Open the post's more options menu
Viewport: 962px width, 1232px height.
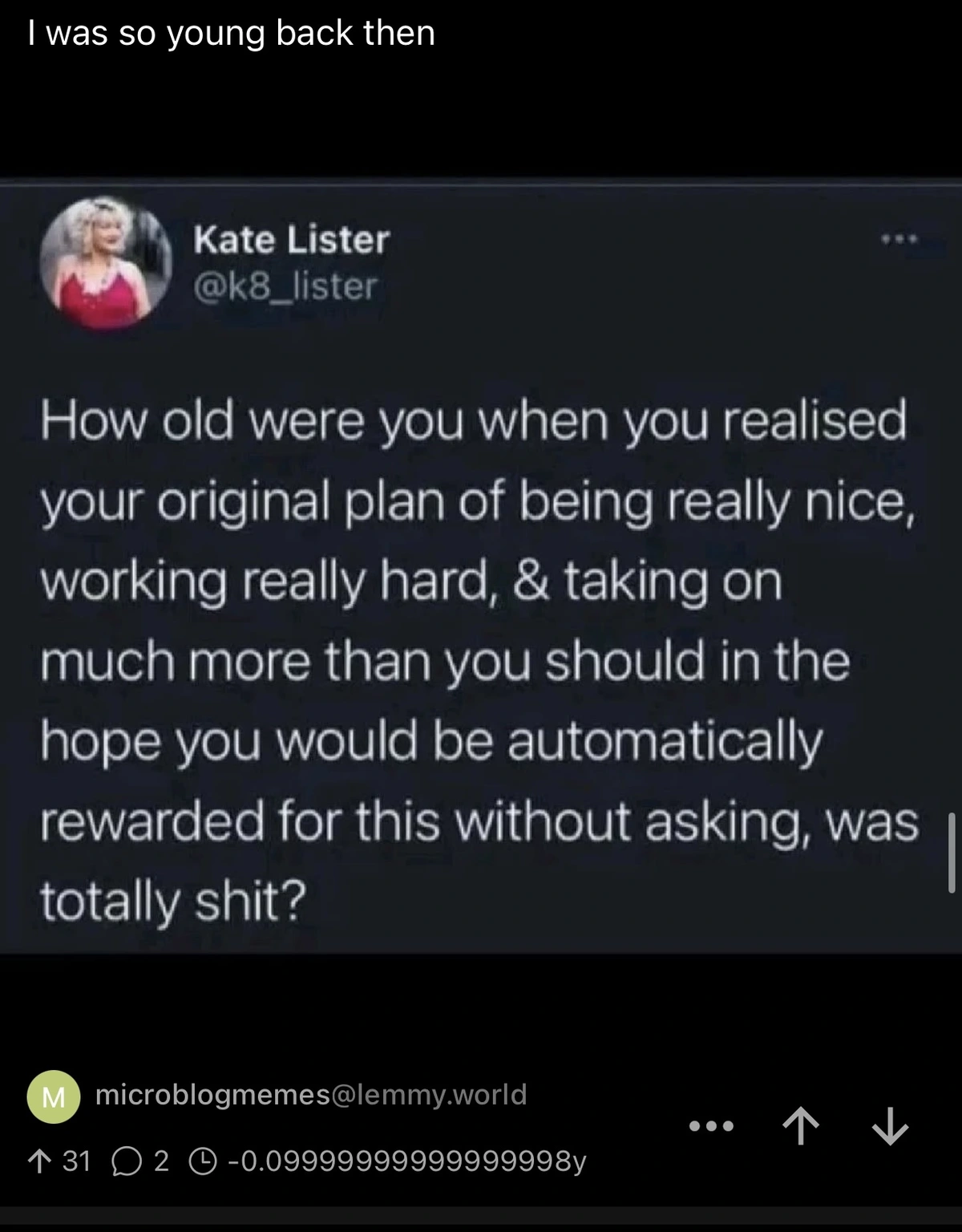[711, 1128]
